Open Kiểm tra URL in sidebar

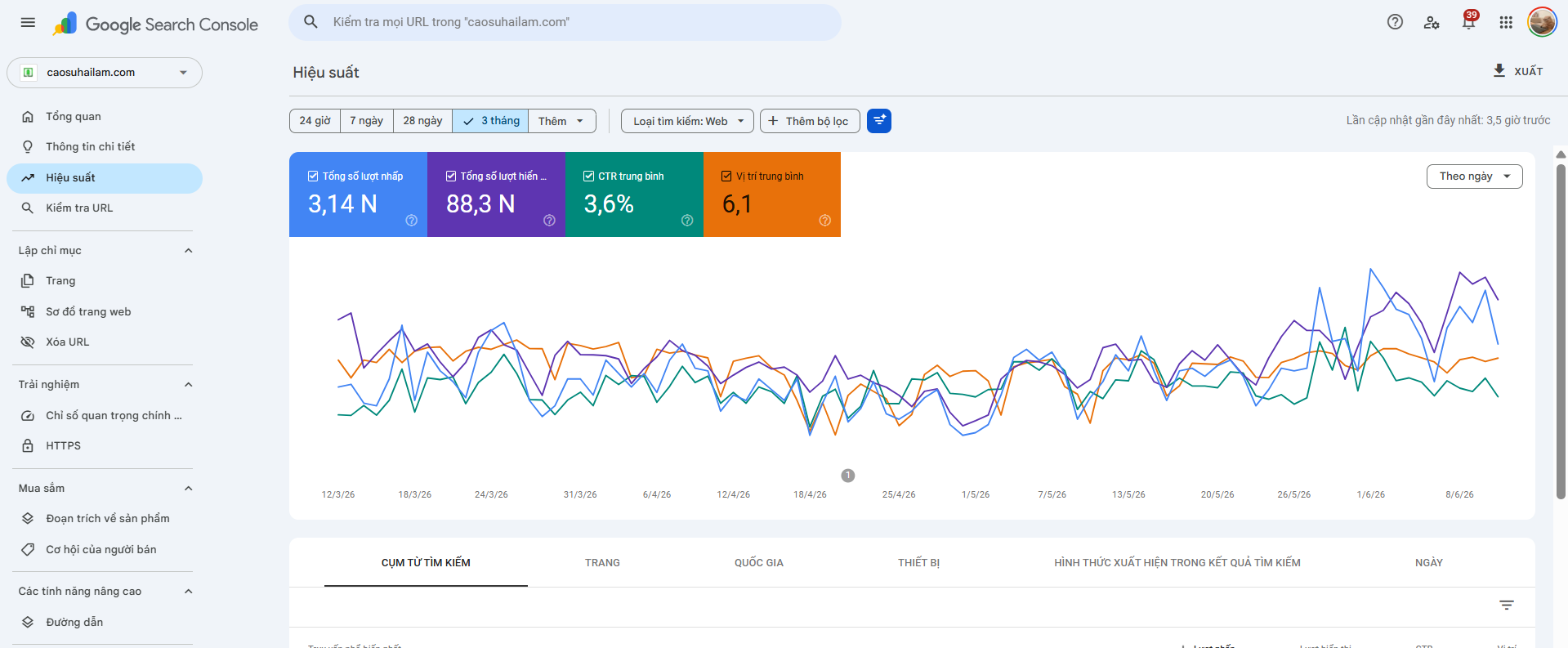pyautogui.click(x=105, y=208)
